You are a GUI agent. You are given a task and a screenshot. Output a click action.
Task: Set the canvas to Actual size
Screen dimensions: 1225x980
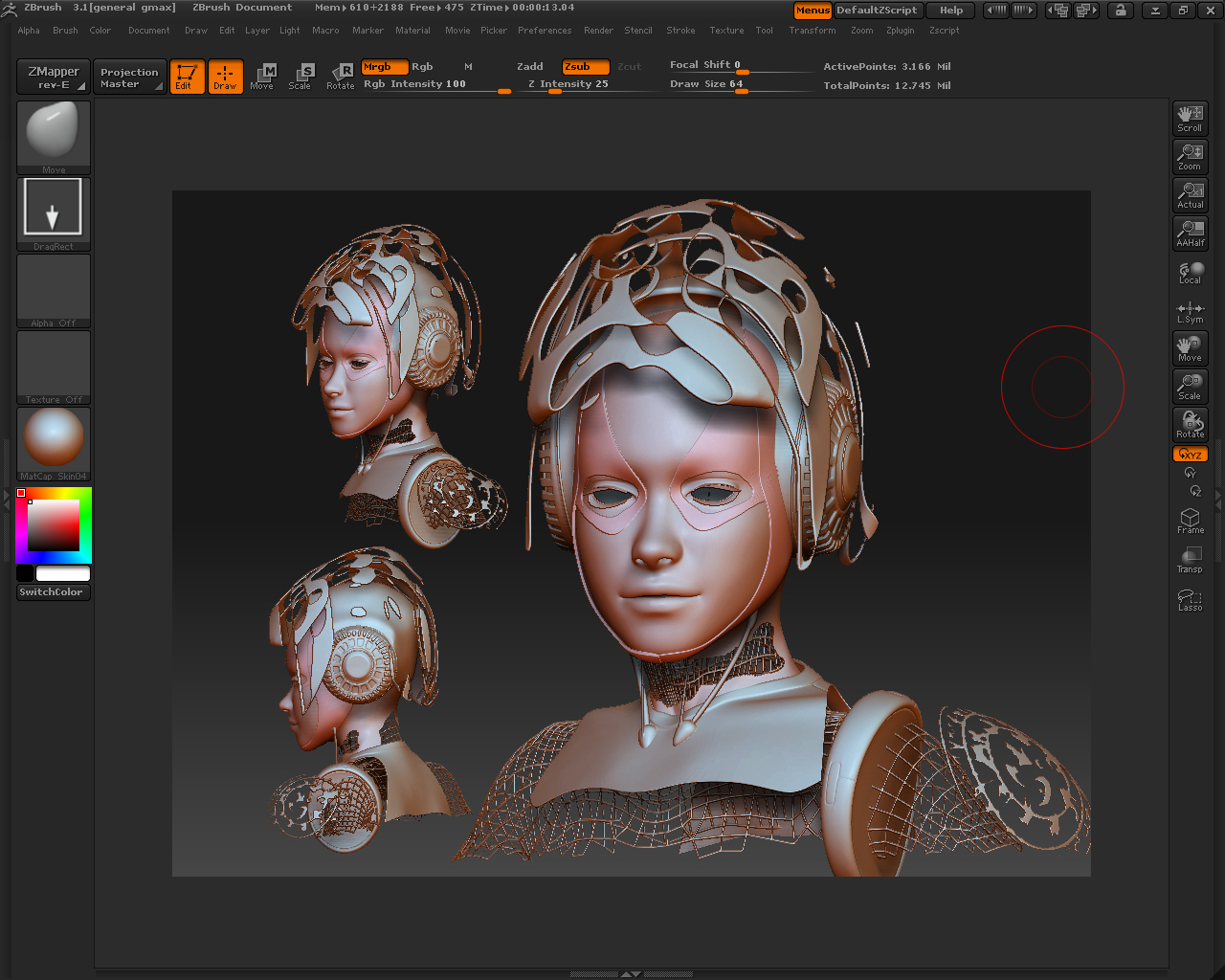click(1190, 195)
